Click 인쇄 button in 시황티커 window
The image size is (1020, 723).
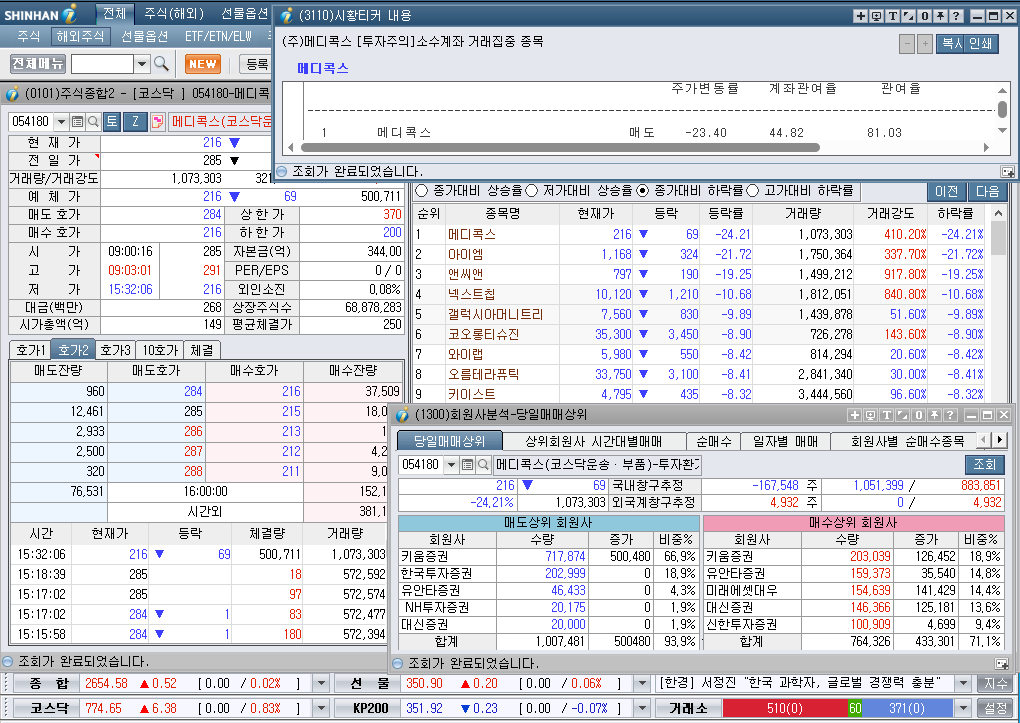pyautogui.click(x=981, y=44)
